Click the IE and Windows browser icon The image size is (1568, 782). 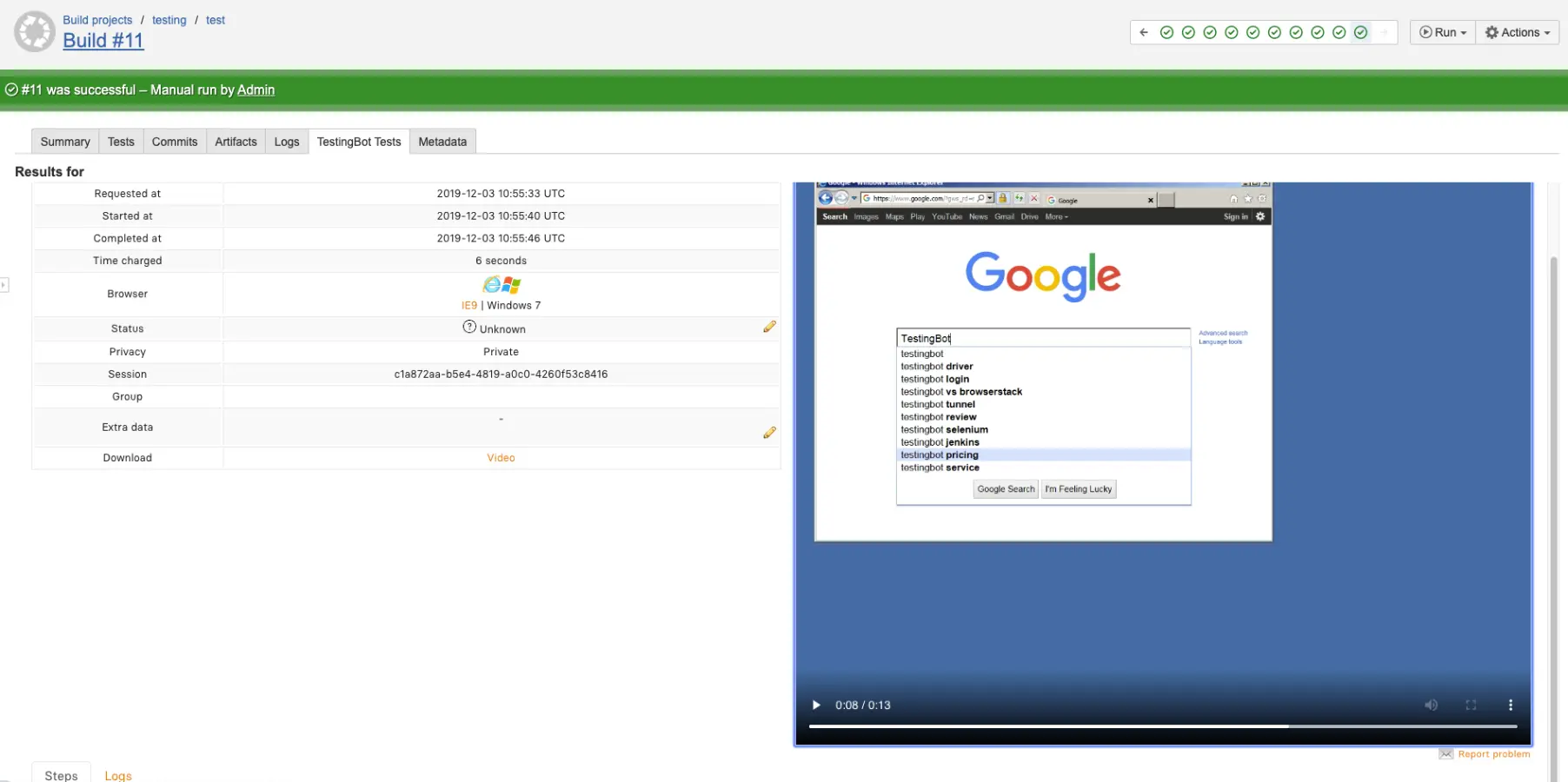pyautogui.click(x=502, y=285)
